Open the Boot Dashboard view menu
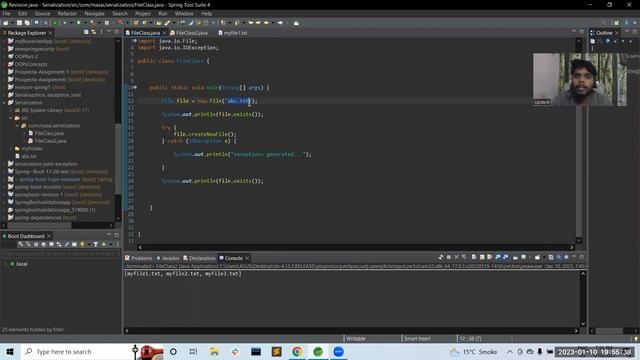The height and width of the screenshot is (360, 640). click(118, 244)
